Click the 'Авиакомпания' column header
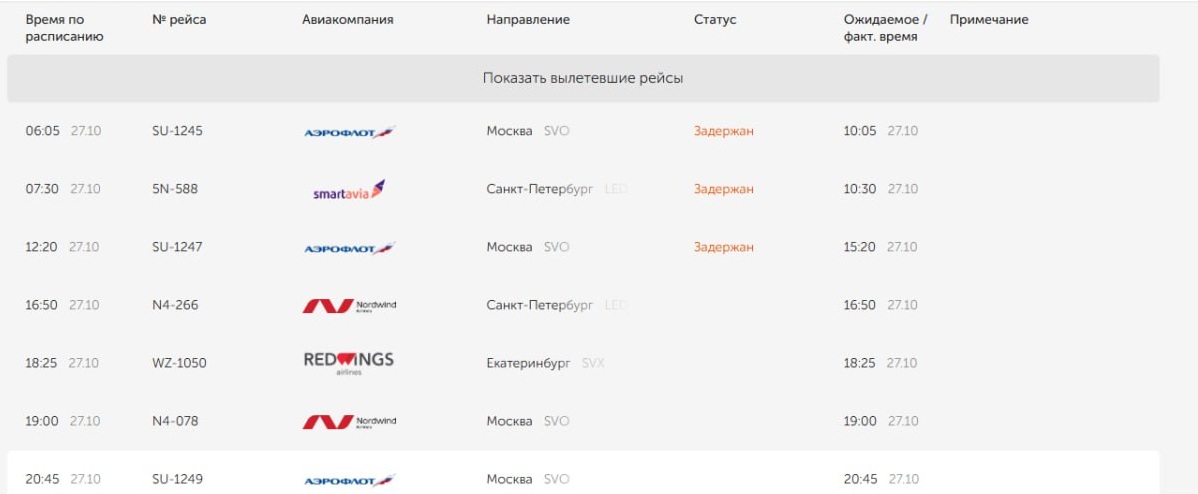Viewport: 1198px width, 494px height. pos(347,20)
